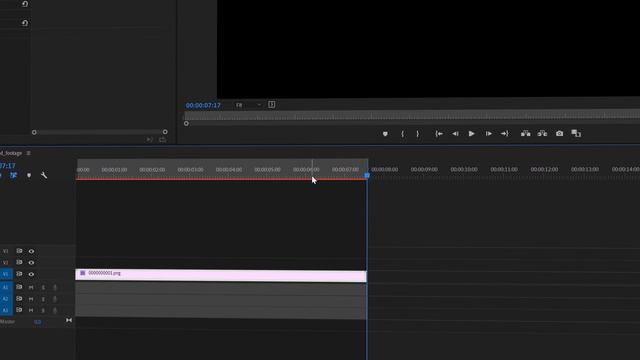Click the 00:00:03:00 mark on timeline ruler
This screenshot has height=360, width=640.
click(190, 169)
